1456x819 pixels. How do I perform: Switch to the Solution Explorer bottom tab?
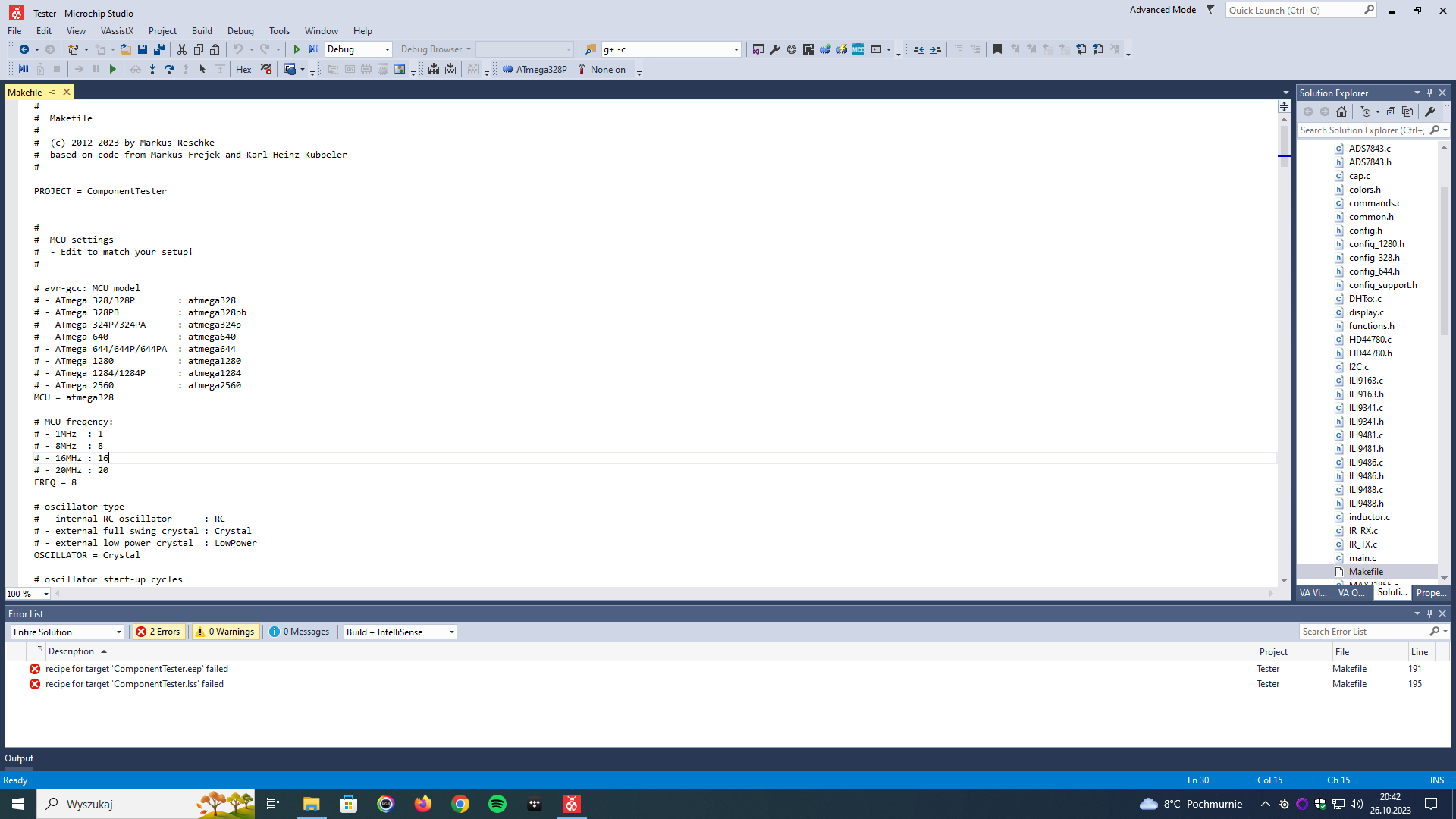(1392, 593)
